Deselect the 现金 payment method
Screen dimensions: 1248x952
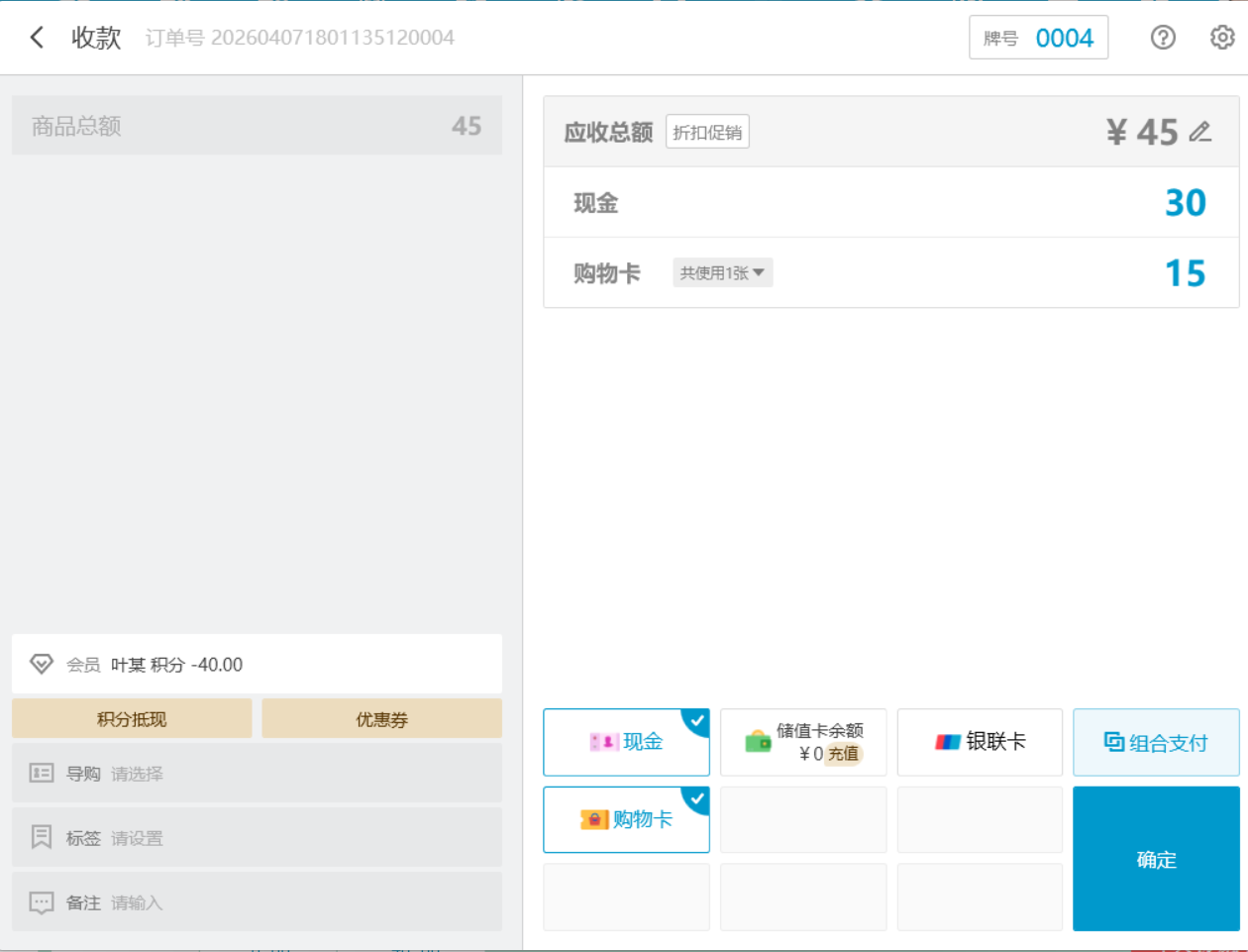[x=626, y=742]
